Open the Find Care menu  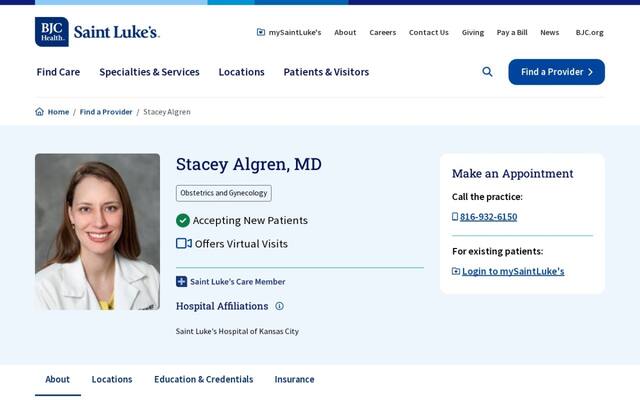pyautogui.click(x=58, y=72)
